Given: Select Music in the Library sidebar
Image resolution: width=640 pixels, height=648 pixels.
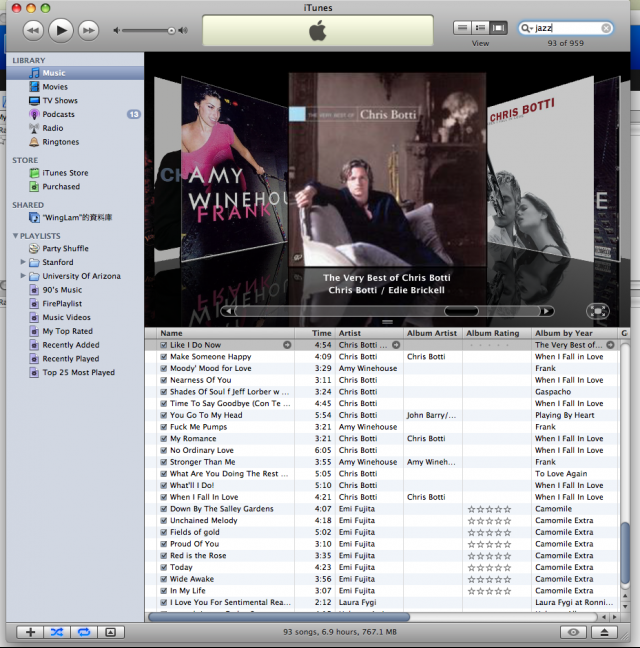Looking at the screenshot, I should pos(75,73).
